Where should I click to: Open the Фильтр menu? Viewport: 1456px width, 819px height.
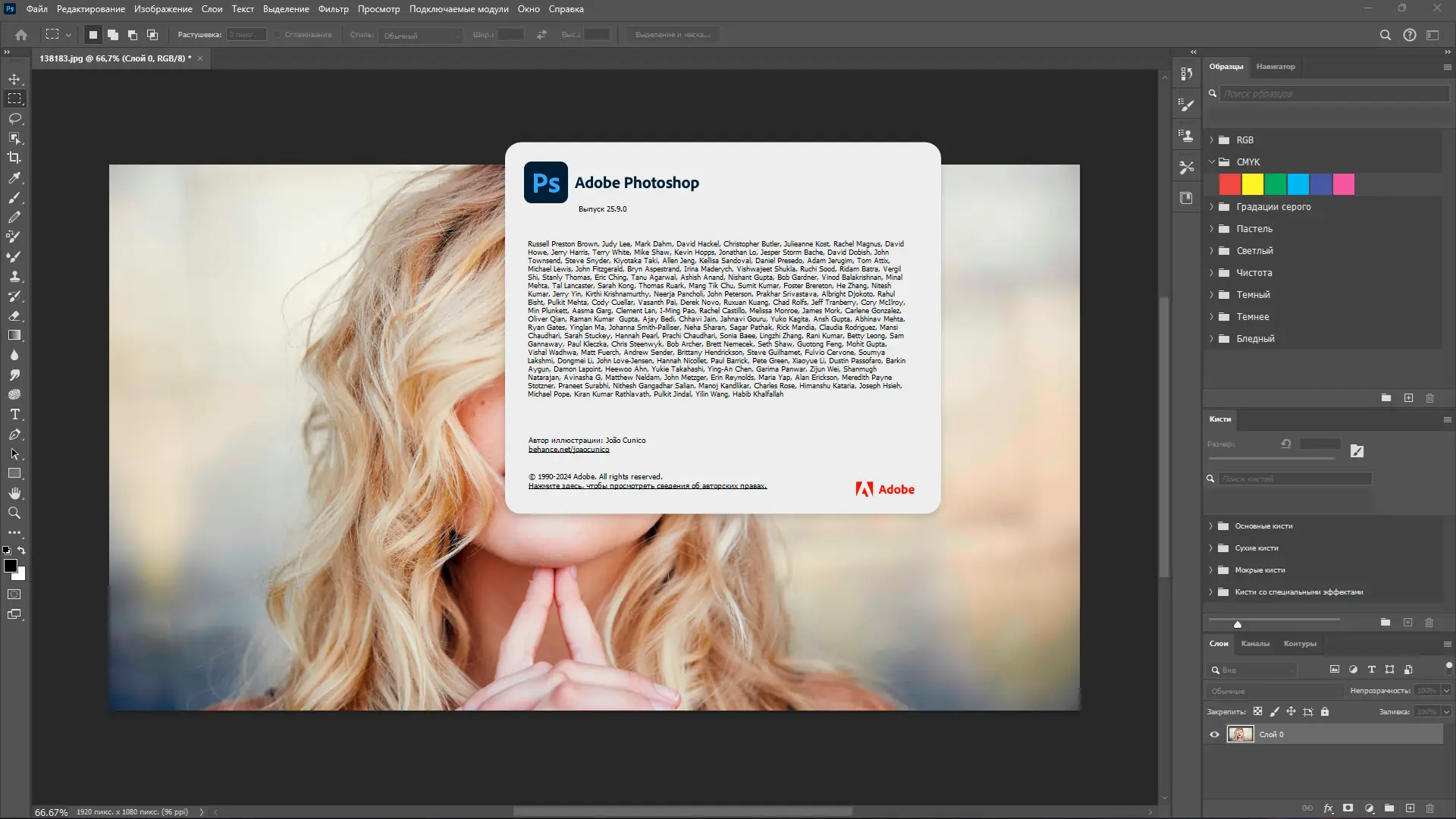[333, 9]
